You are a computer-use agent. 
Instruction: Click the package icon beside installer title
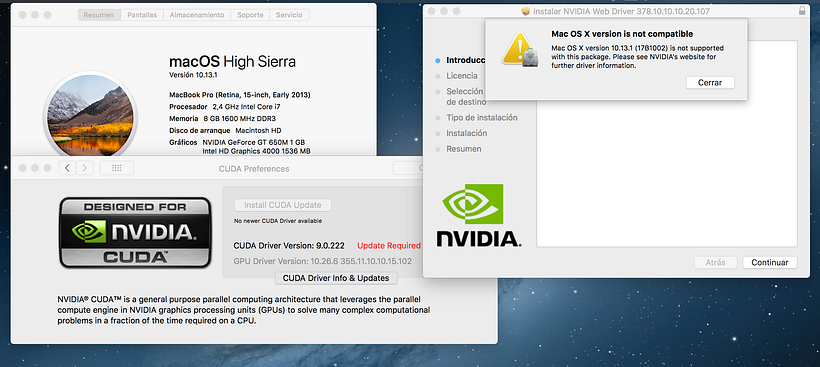pos(526,11)
